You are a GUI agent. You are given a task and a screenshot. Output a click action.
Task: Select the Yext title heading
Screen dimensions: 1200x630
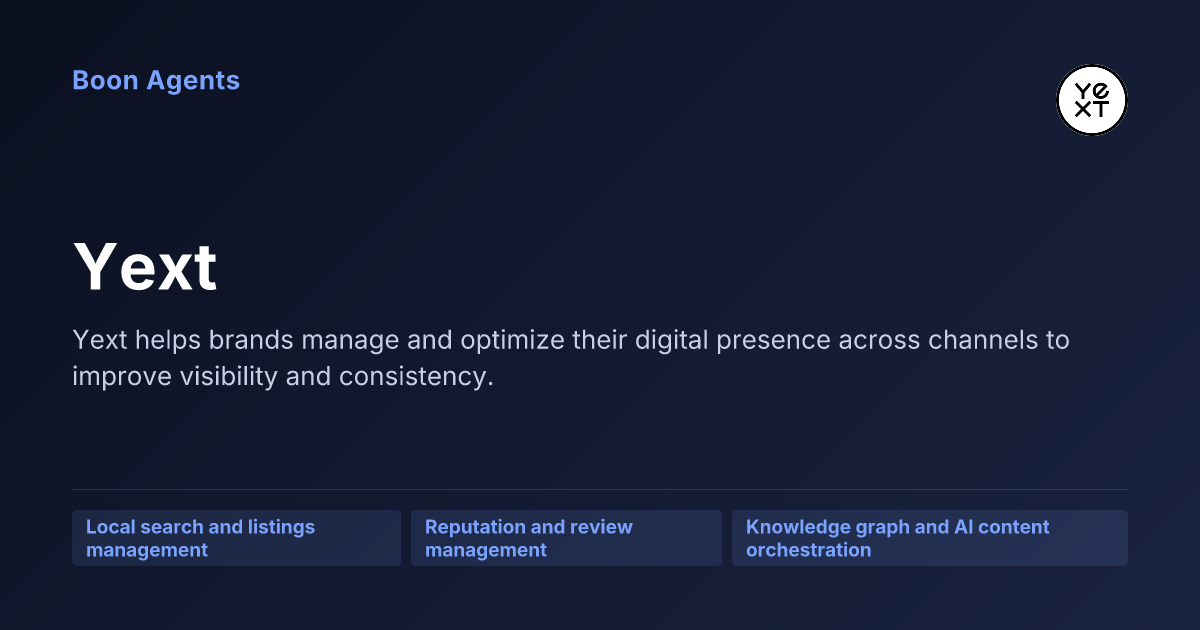pyautogui.click(x=145, y=267)
